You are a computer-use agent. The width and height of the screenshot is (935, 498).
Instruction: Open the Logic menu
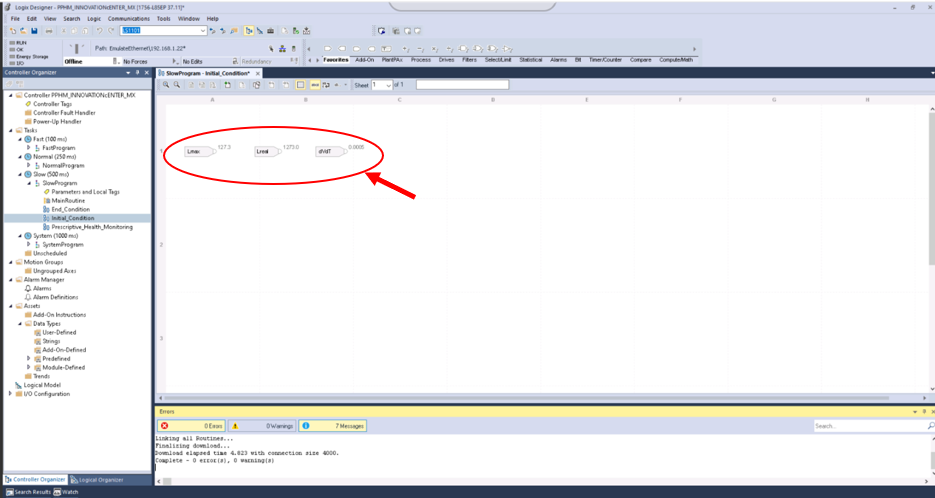point(94,18)
